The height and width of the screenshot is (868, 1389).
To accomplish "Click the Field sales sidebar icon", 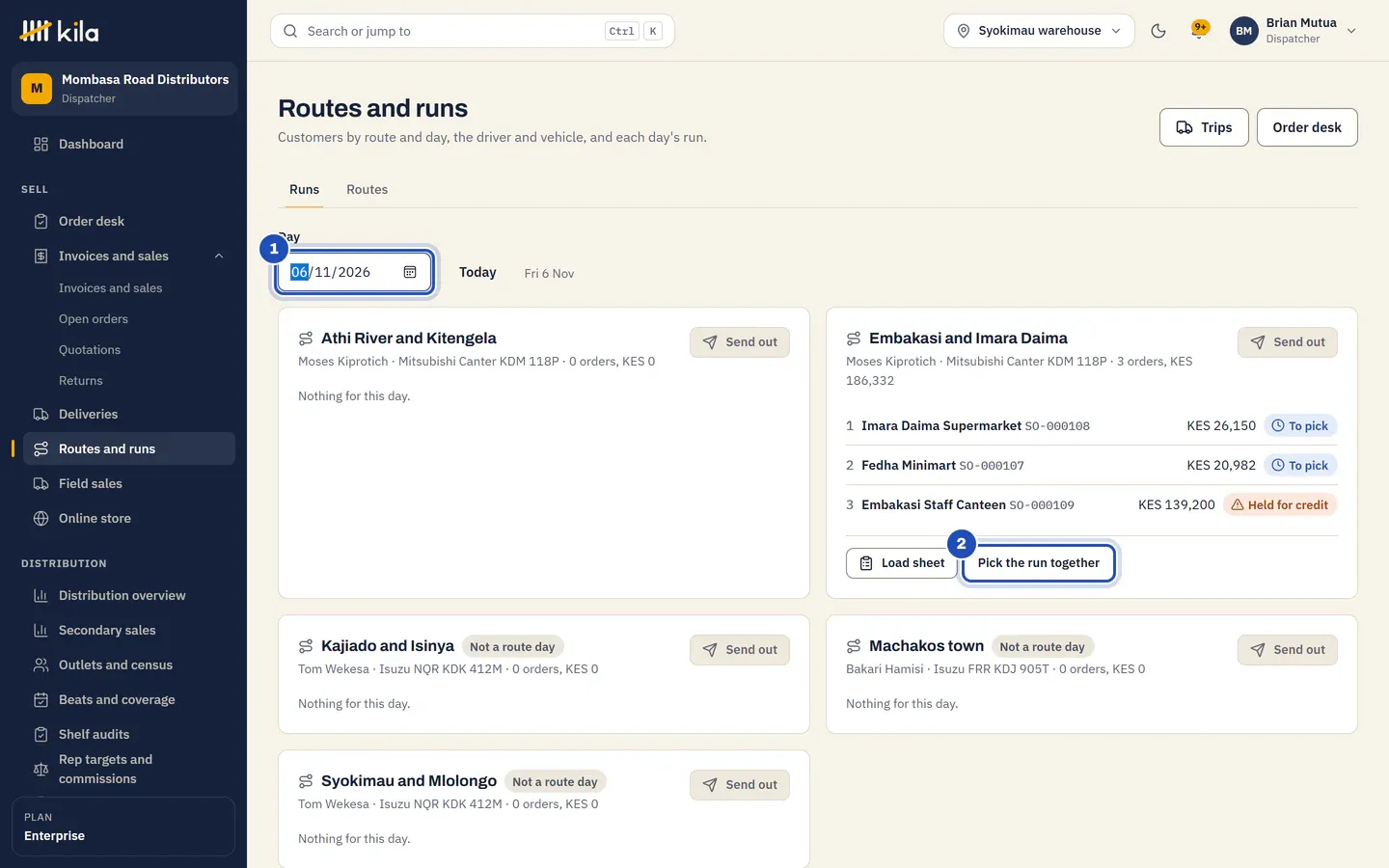I will 41,483.
